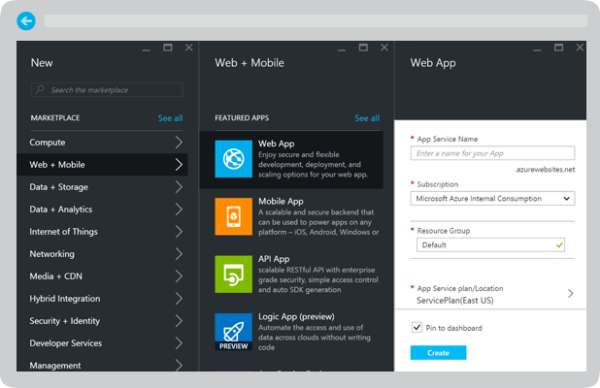Open the Subscription dropdown
This screenshot has height=388, width=600.
point(492,198)
